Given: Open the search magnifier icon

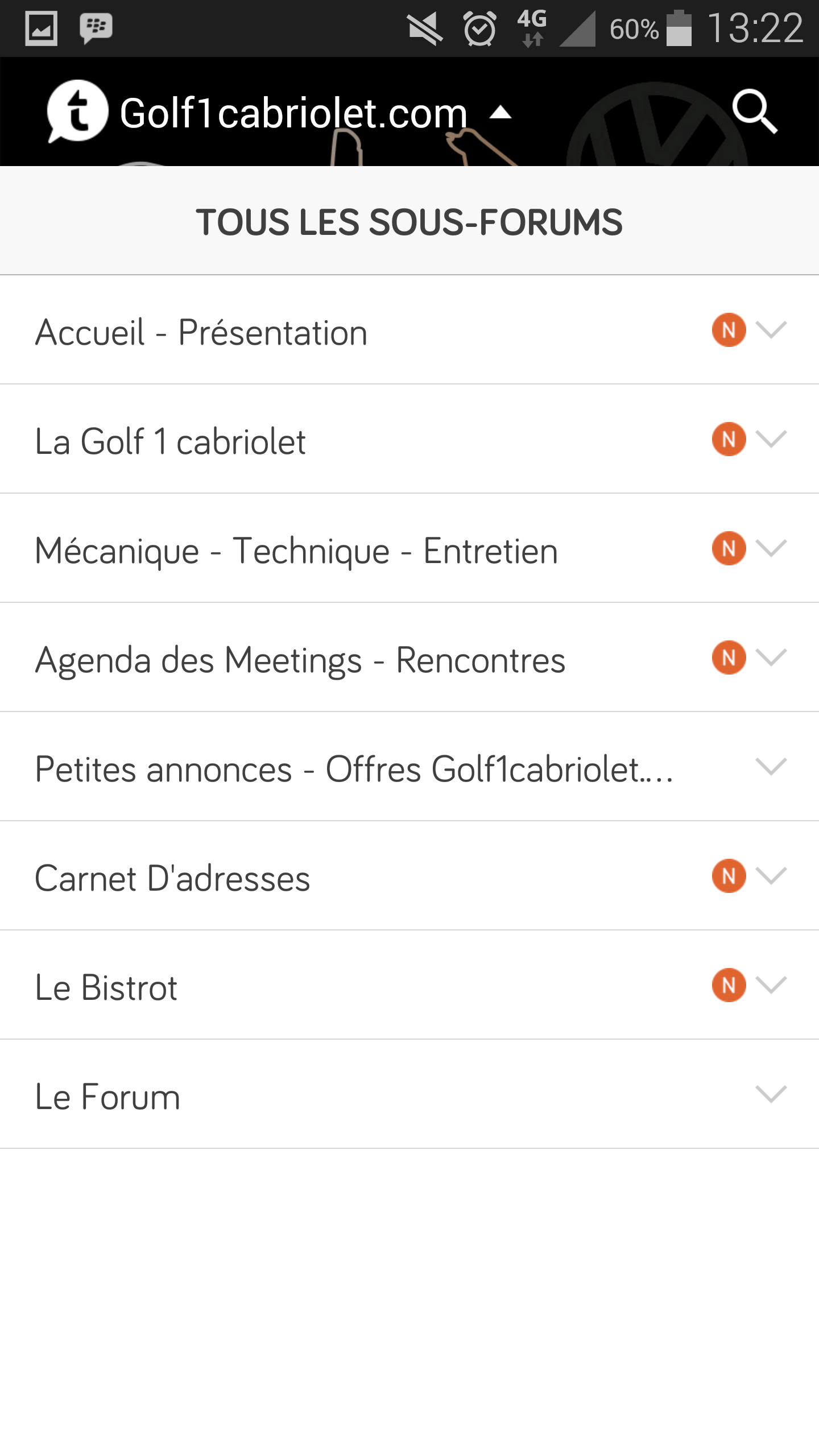Looking at the screenshot, I should click(754, 111).
